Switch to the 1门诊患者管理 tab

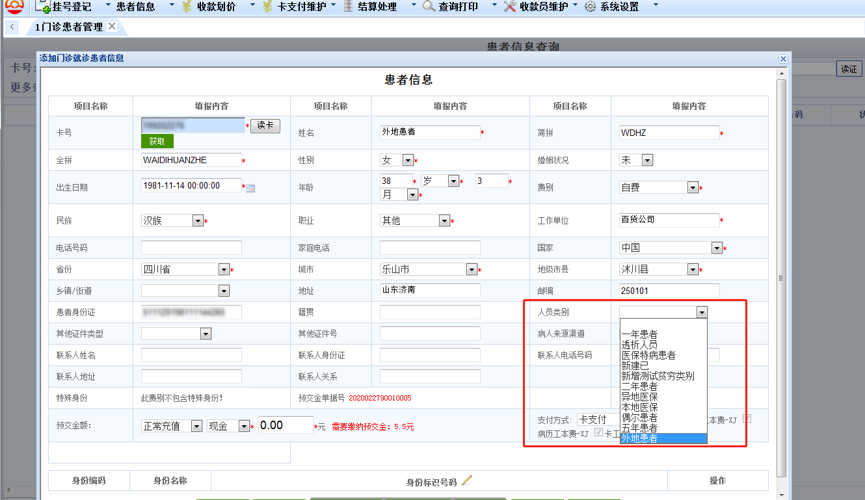(68, 26)
